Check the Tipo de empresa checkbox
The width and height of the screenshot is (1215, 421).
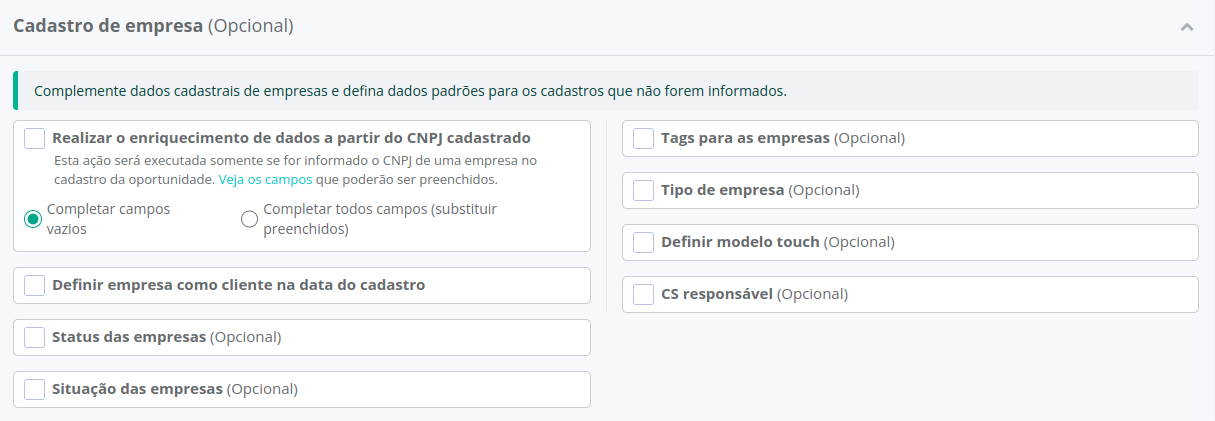[644, 190]
